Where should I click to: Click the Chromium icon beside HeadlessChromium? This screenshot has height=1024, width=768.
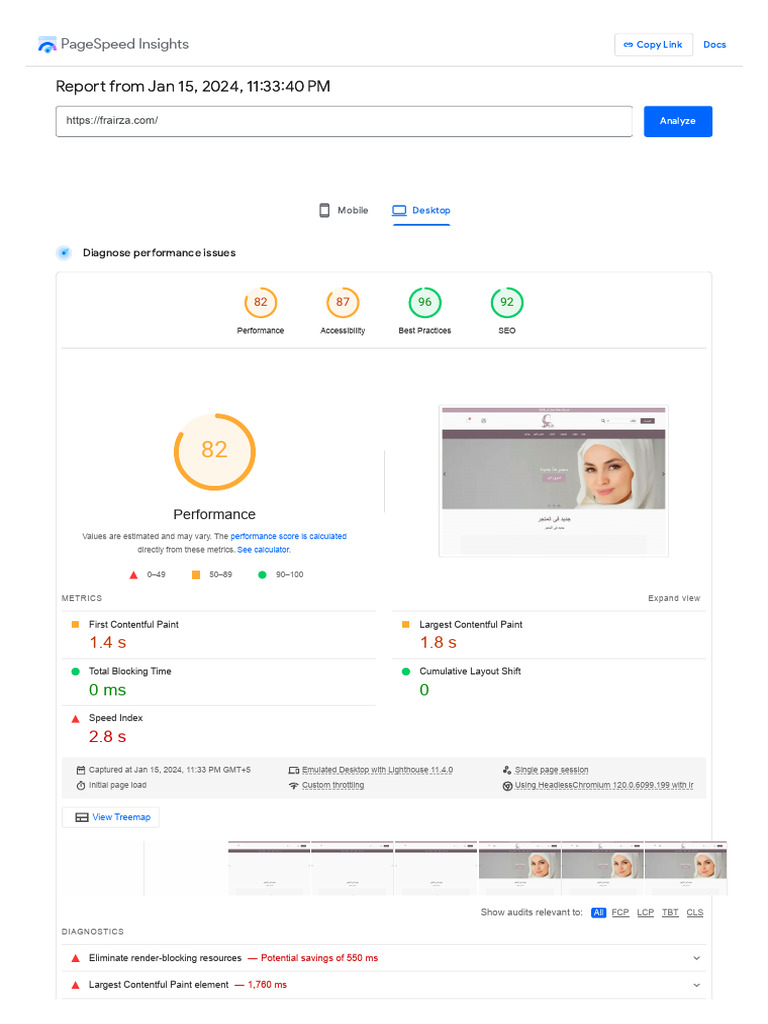point(507,786)
